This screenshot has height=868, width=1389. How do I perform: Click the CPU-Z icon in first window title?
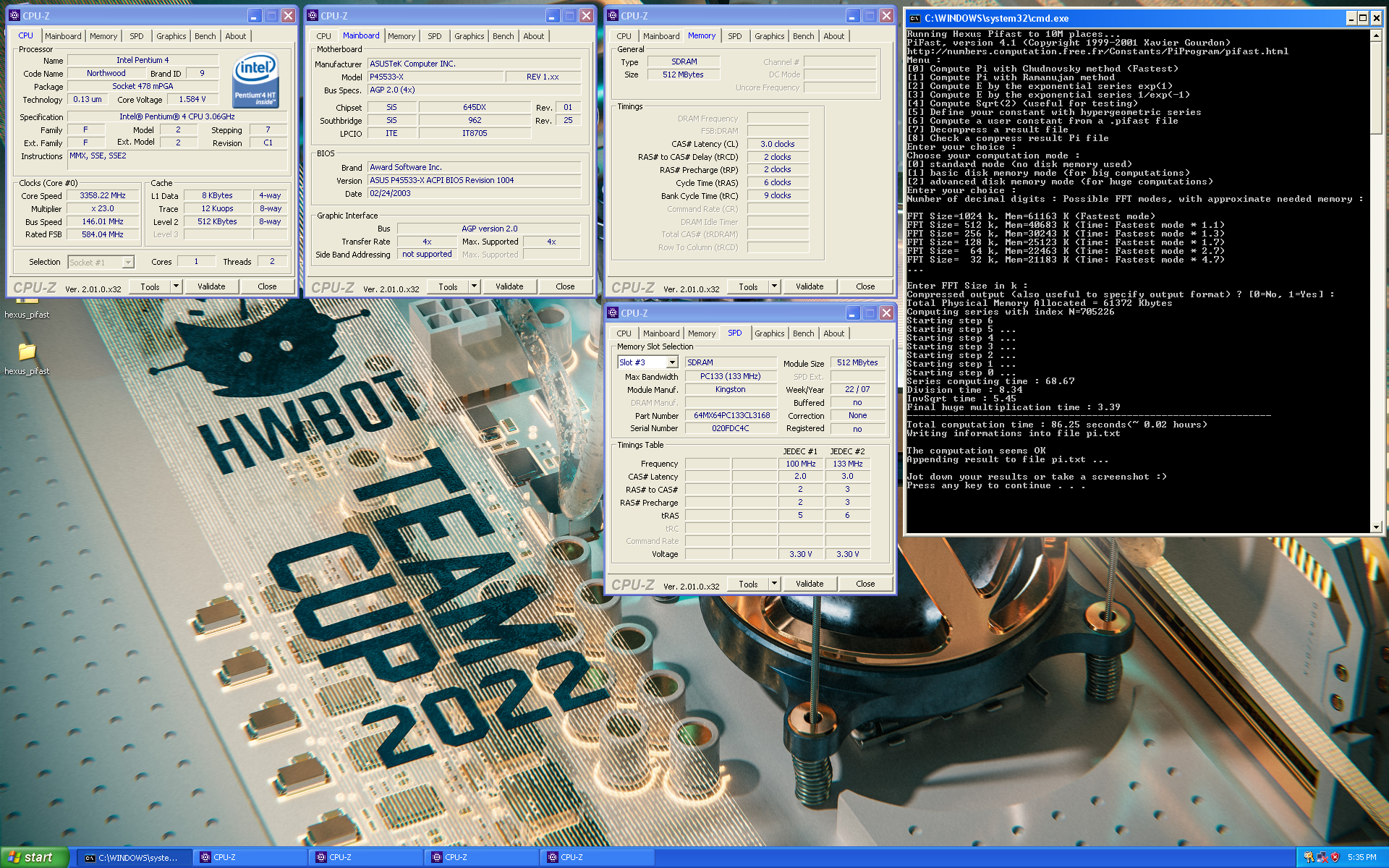[x=14, y=15]
